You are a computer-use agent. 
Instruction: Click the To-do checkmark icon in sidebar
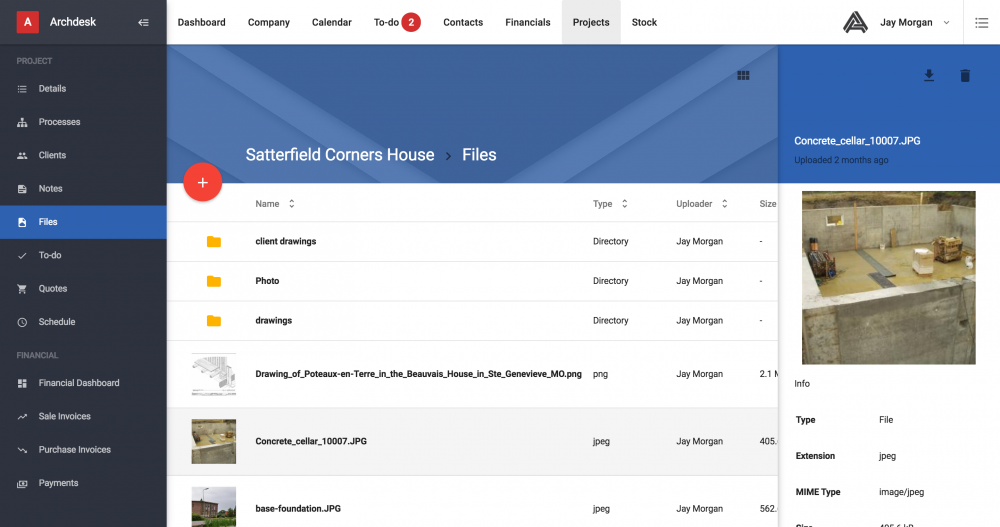pyautogui.click(x=22, y=255)
